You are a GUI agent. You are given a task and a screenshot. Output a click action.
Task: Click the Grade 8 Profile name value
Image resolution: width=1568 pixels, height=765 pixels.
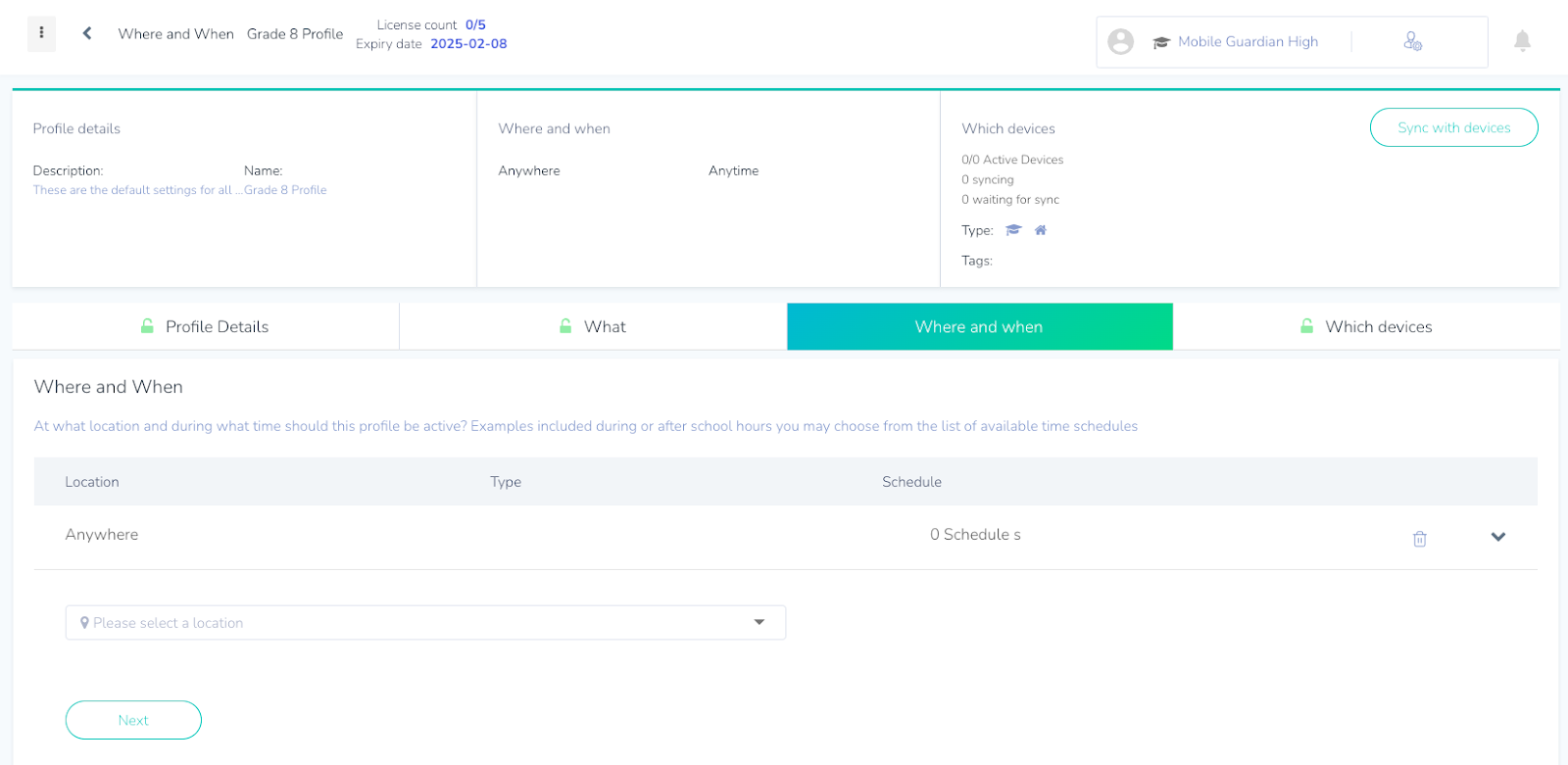(x=285, y=190)
